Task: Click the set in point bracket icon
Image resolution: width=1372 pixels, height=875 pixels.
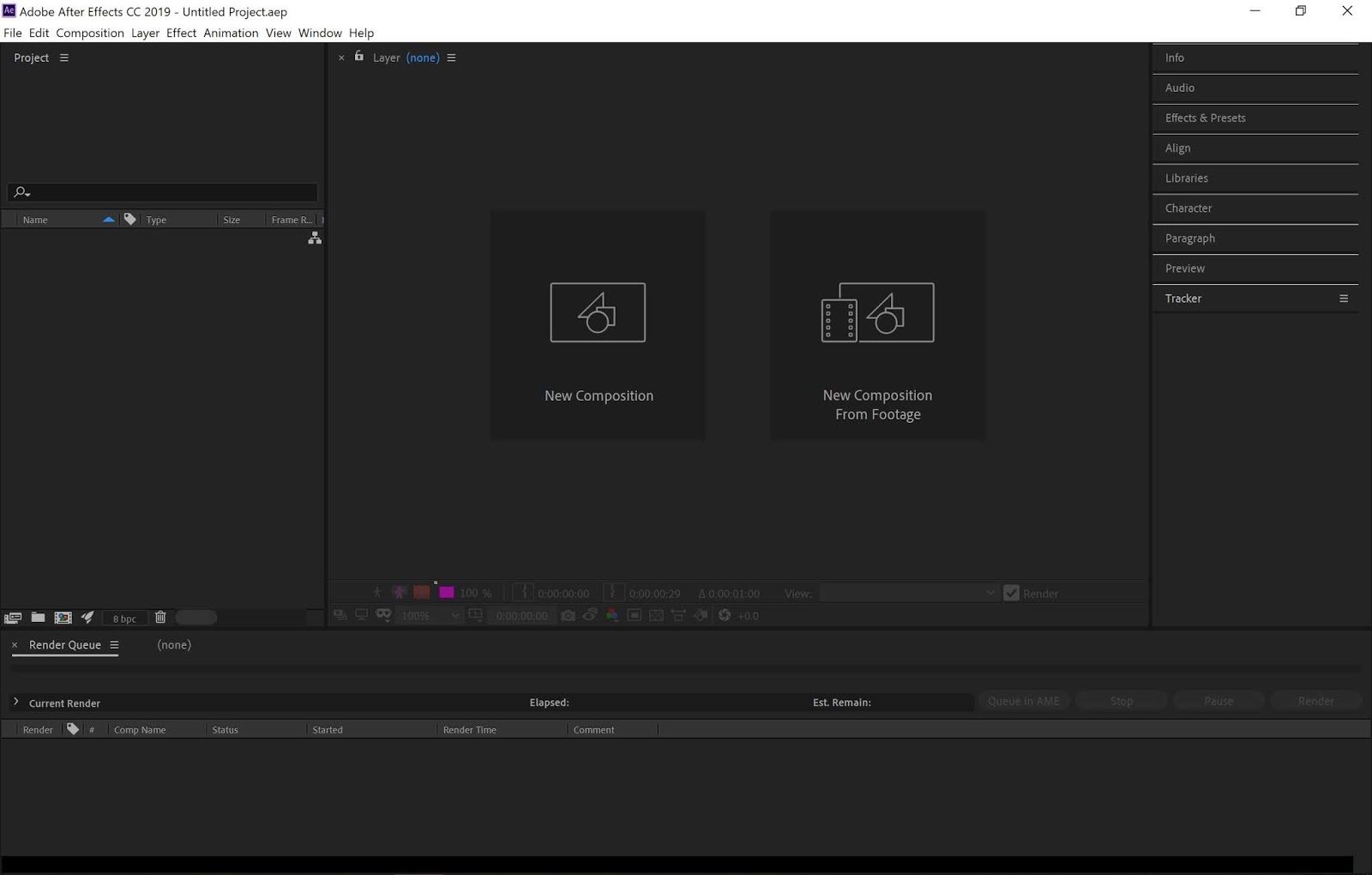Action: tap(524, 593)
